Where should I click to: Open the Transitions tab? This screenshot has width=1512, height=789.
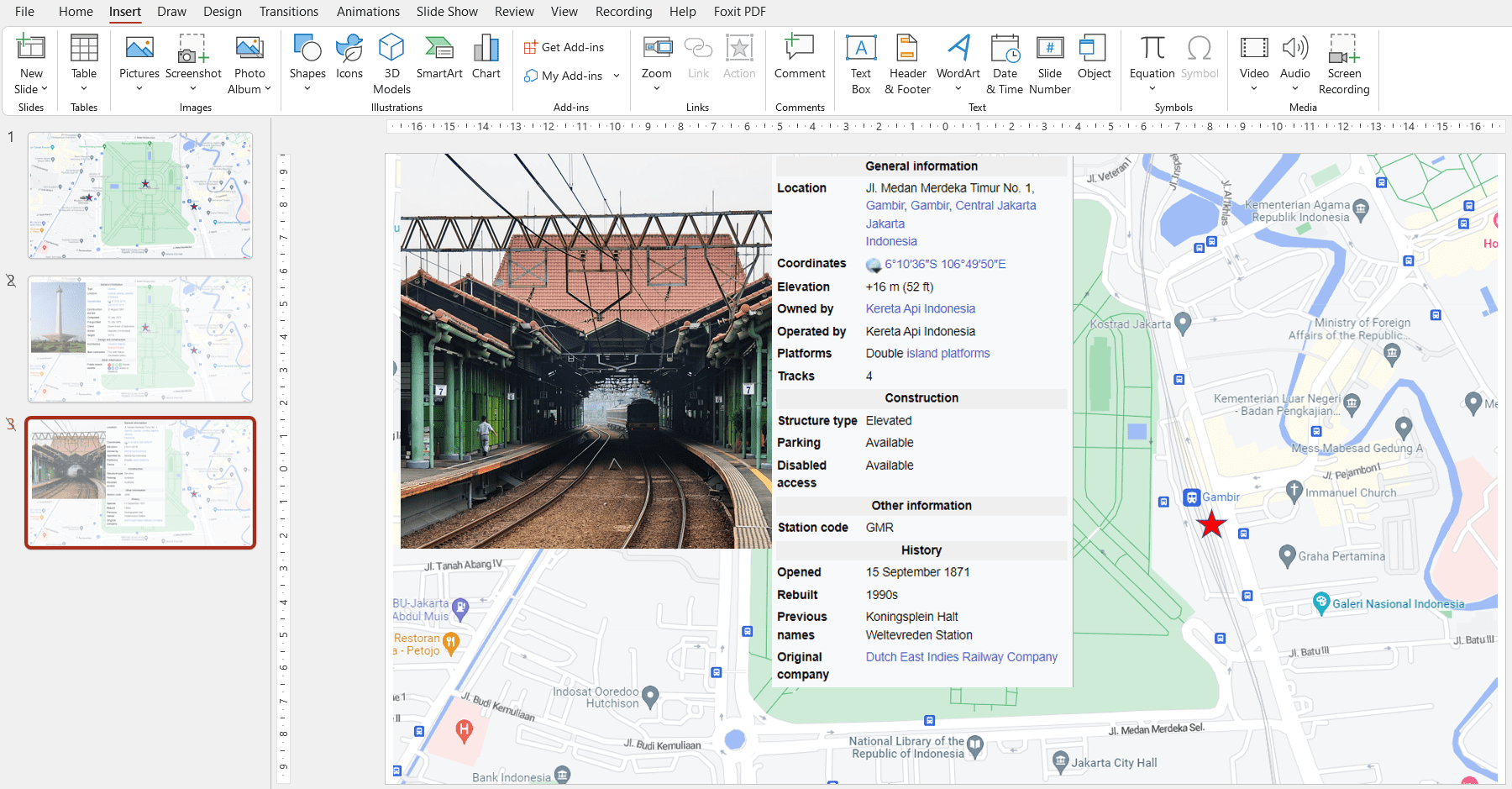click(x=289, y=12)
